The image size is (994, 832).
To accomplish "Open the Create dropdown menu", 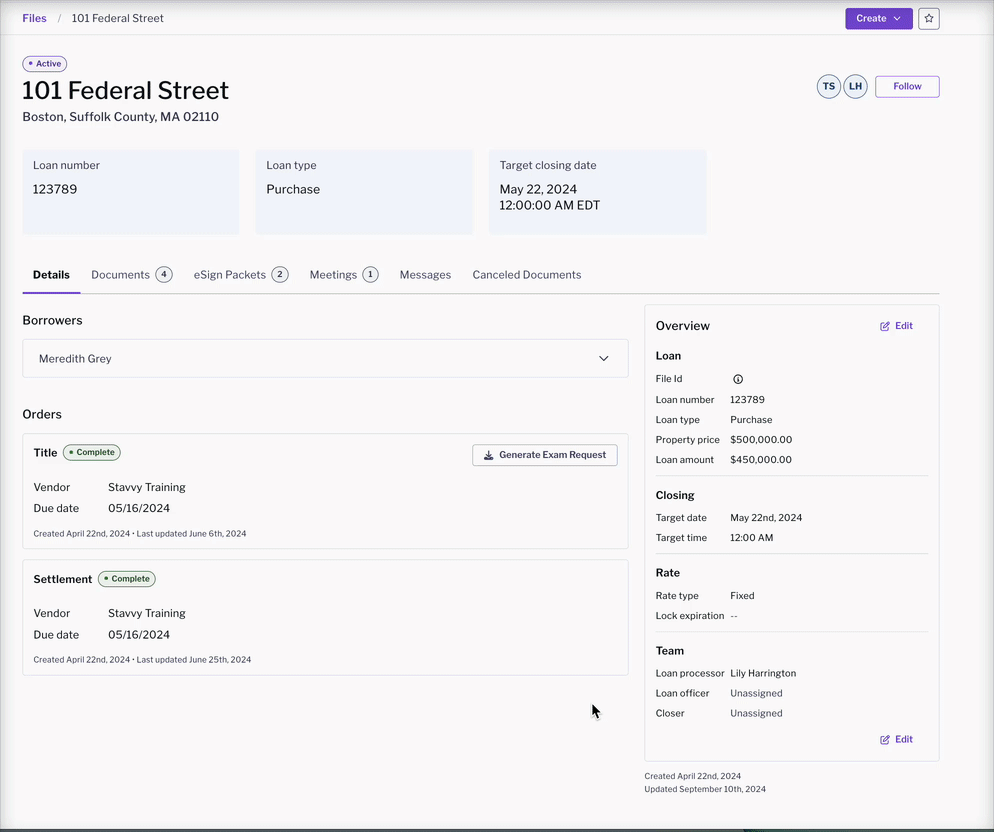I will tap(879, 18).
